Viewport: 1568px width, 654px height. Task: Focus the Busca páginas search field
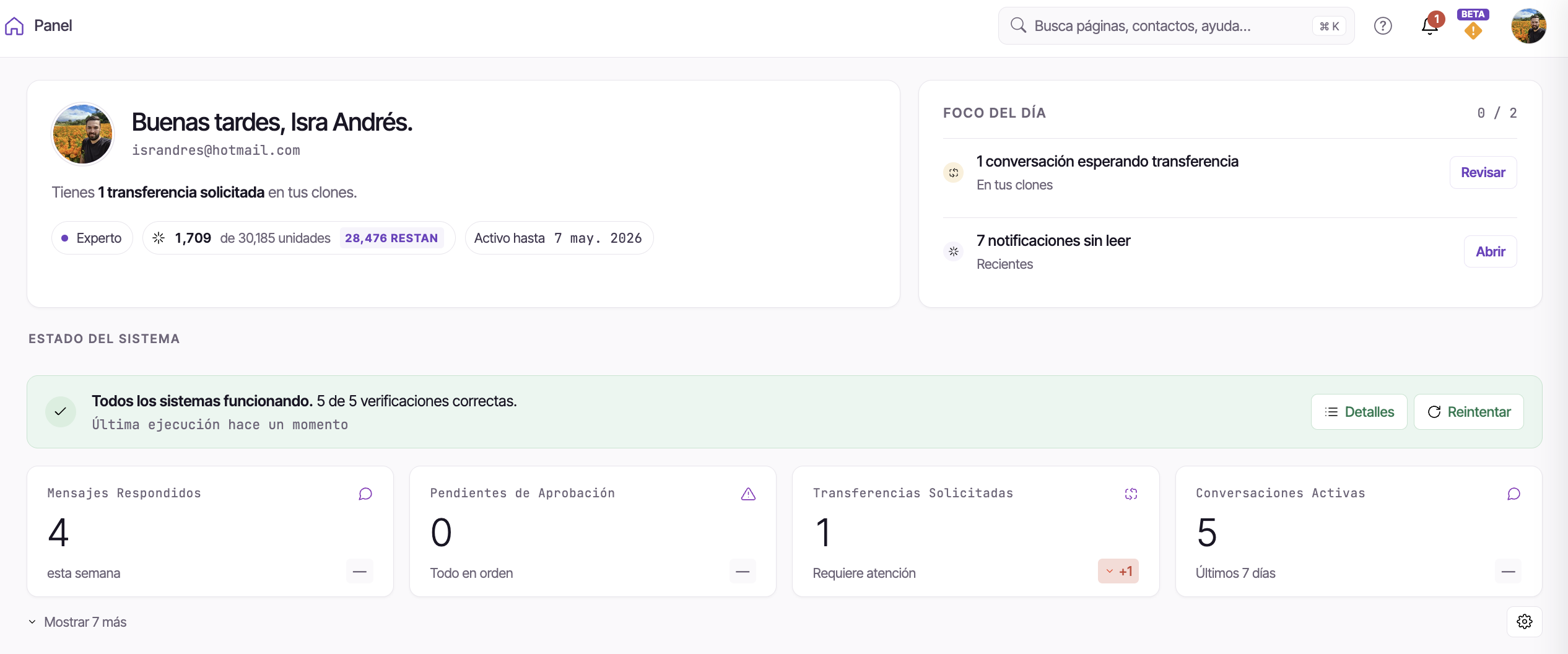pos(1176,26)
